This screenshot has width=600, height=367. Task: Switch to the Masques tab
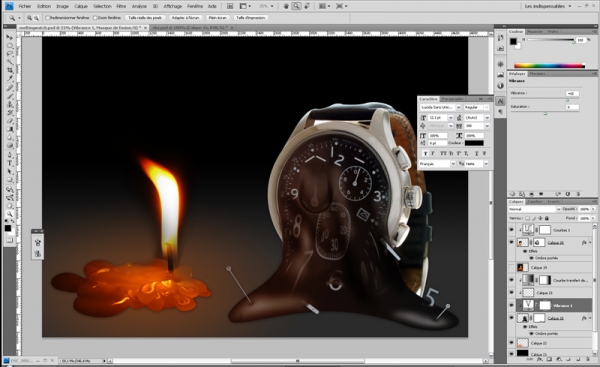(538, 73)
